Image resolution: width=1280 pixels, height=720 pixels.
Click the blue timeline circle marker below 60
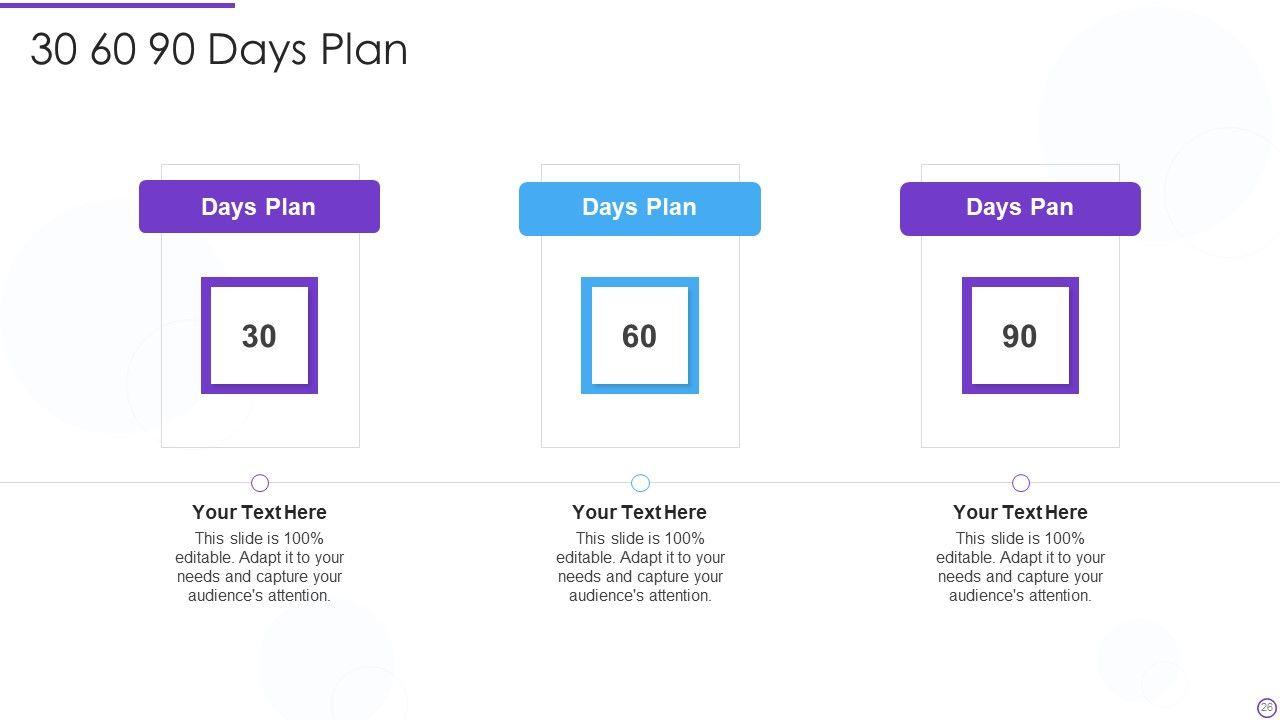[x=641, y=483]
